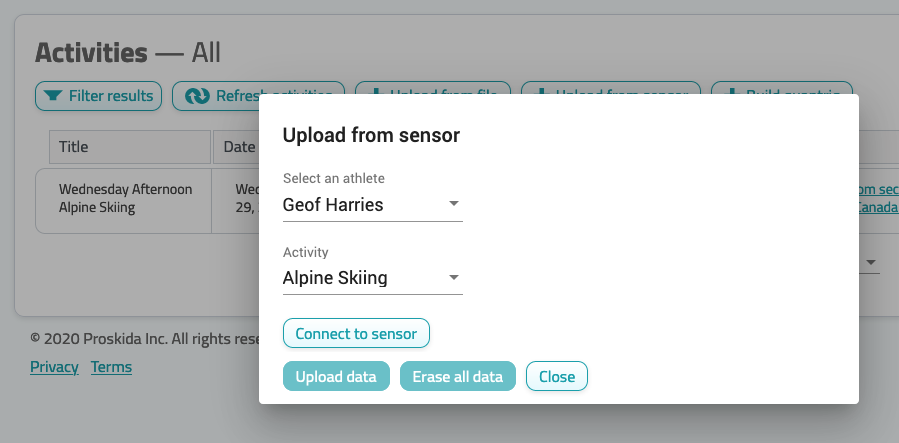Click the partially hidden Upload from file button
899x443 pixels.
pos(433,88)
